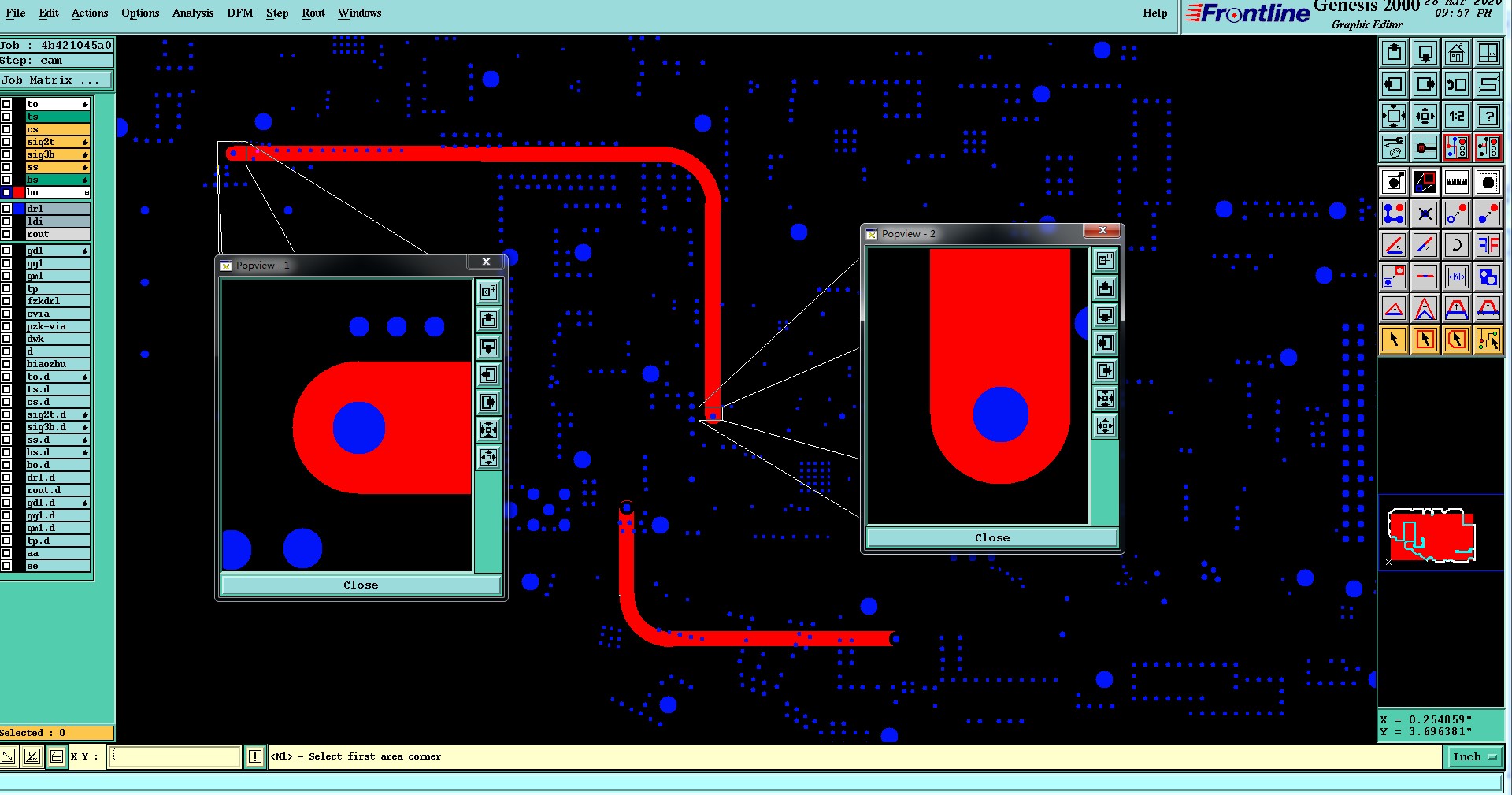Click the zoom out shrinking-arrows icon
This screenshot has width=1512, height=795.
coord(1425,116)
